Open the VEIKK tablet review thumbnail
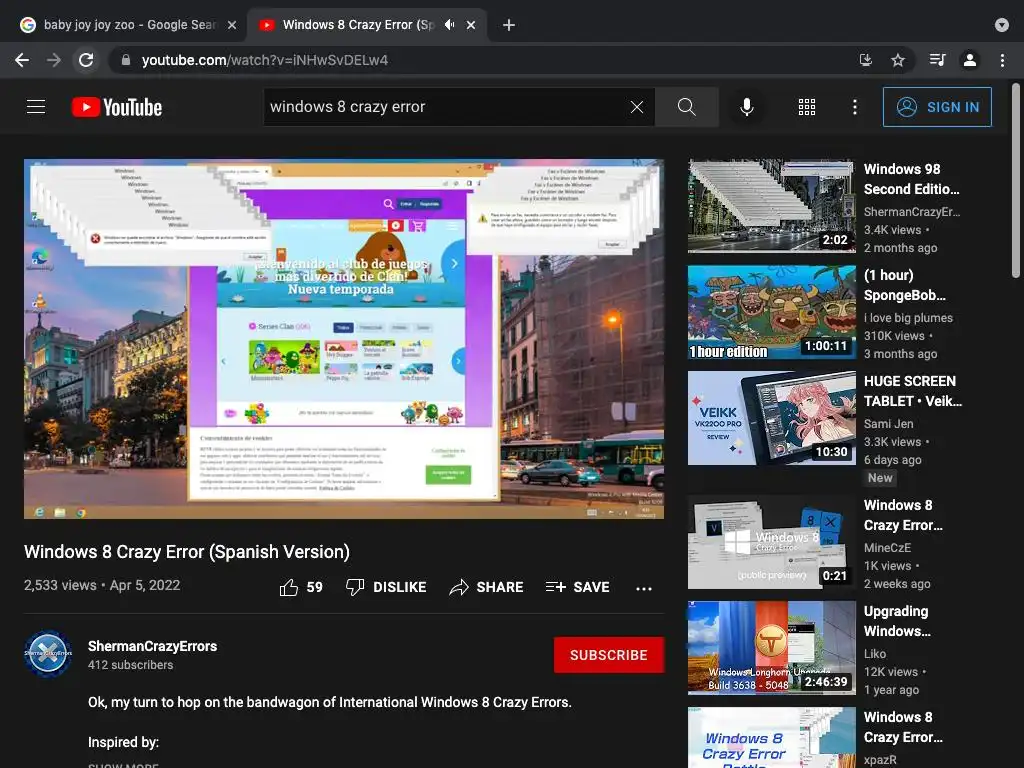 (x=771, y=418)
